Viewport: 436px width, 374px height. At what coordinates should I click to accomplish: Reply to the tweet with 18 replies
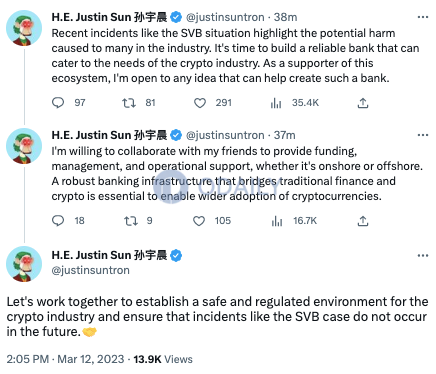click(58, 221)
